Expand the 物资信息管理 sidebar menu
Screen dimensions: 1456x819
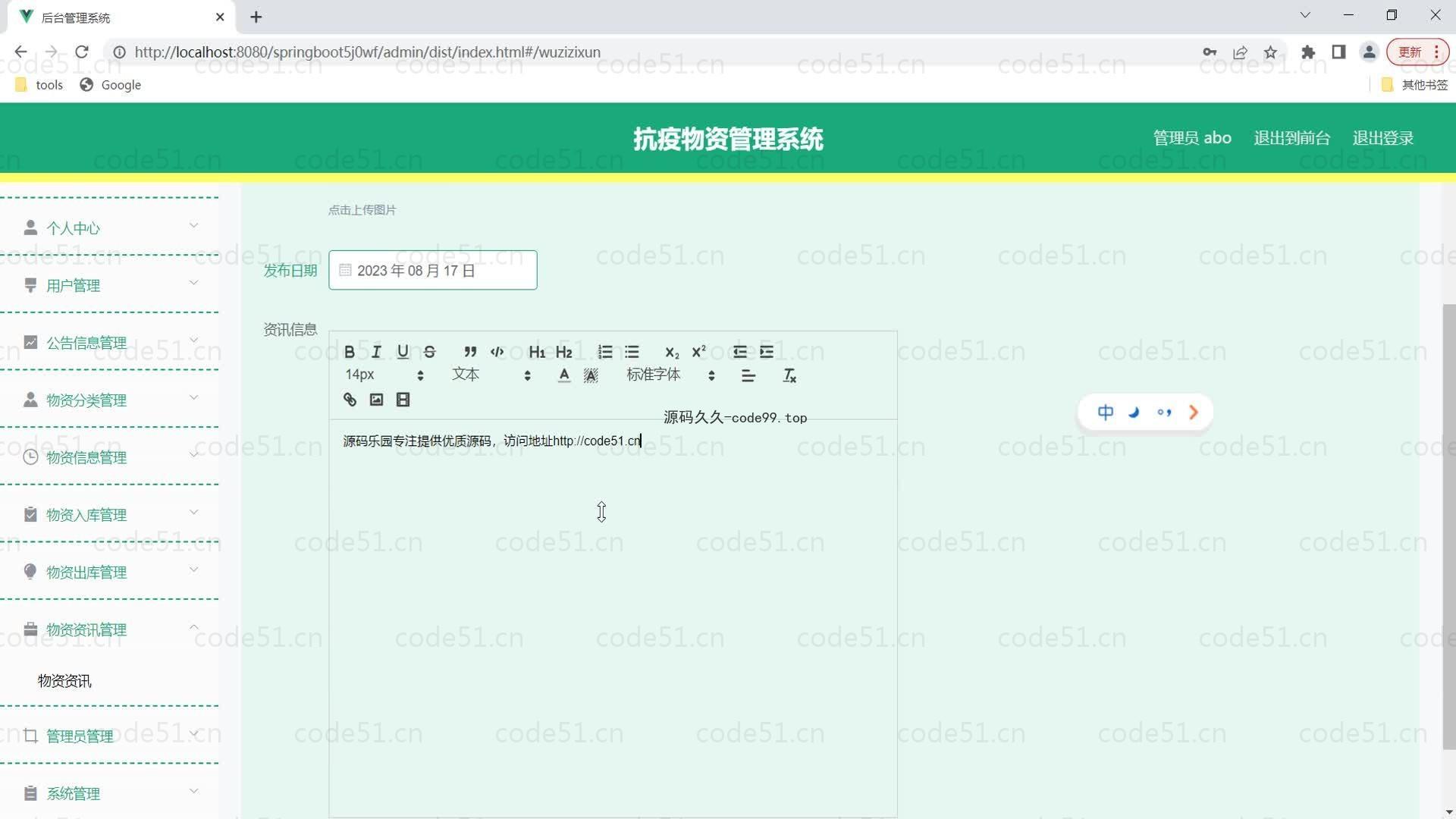click(110, 457)
